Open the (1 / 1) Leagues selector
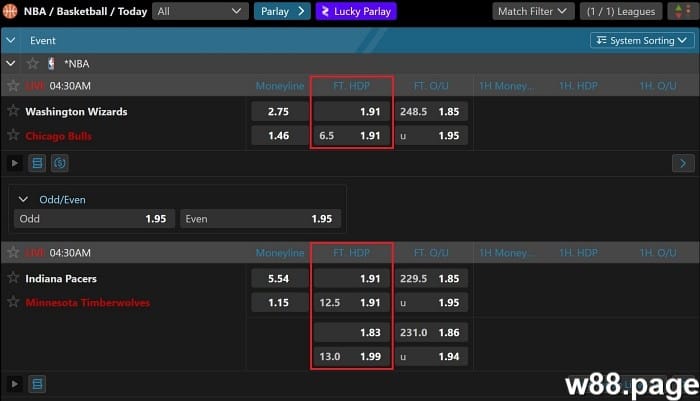This screenshot has height=401, width=700. [x=621, y=11]
